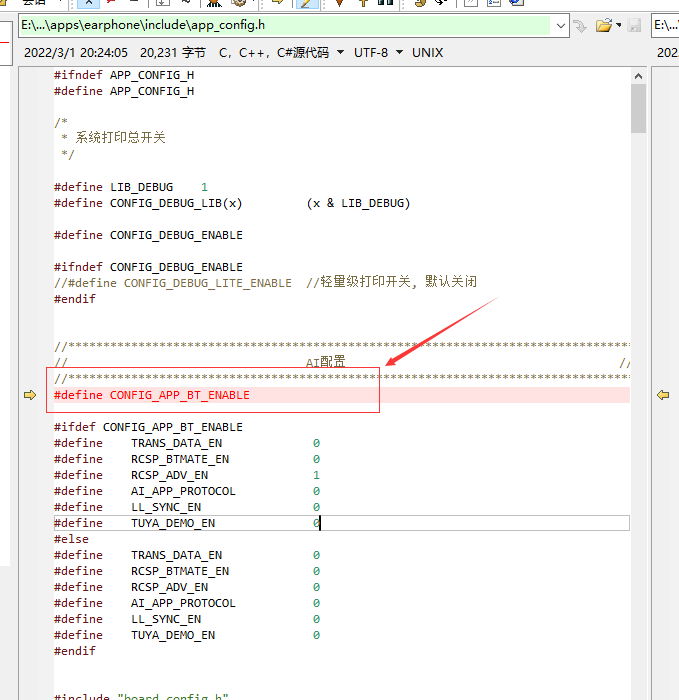The width and height of the screenshot is (679, 700).
Task: Click the disabled save file icon
Action: pyautogui.click(x=634, y=25)
